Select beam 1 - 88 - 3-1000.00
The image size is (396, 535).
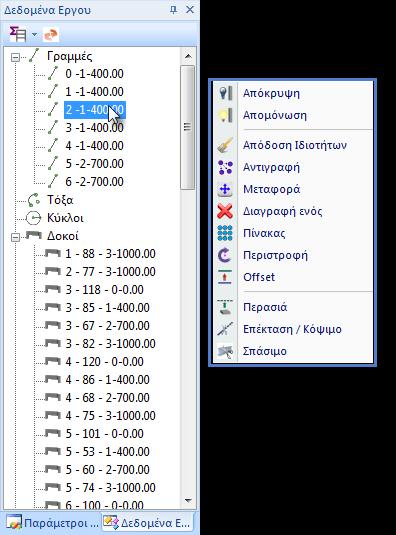tap(111, 254)
